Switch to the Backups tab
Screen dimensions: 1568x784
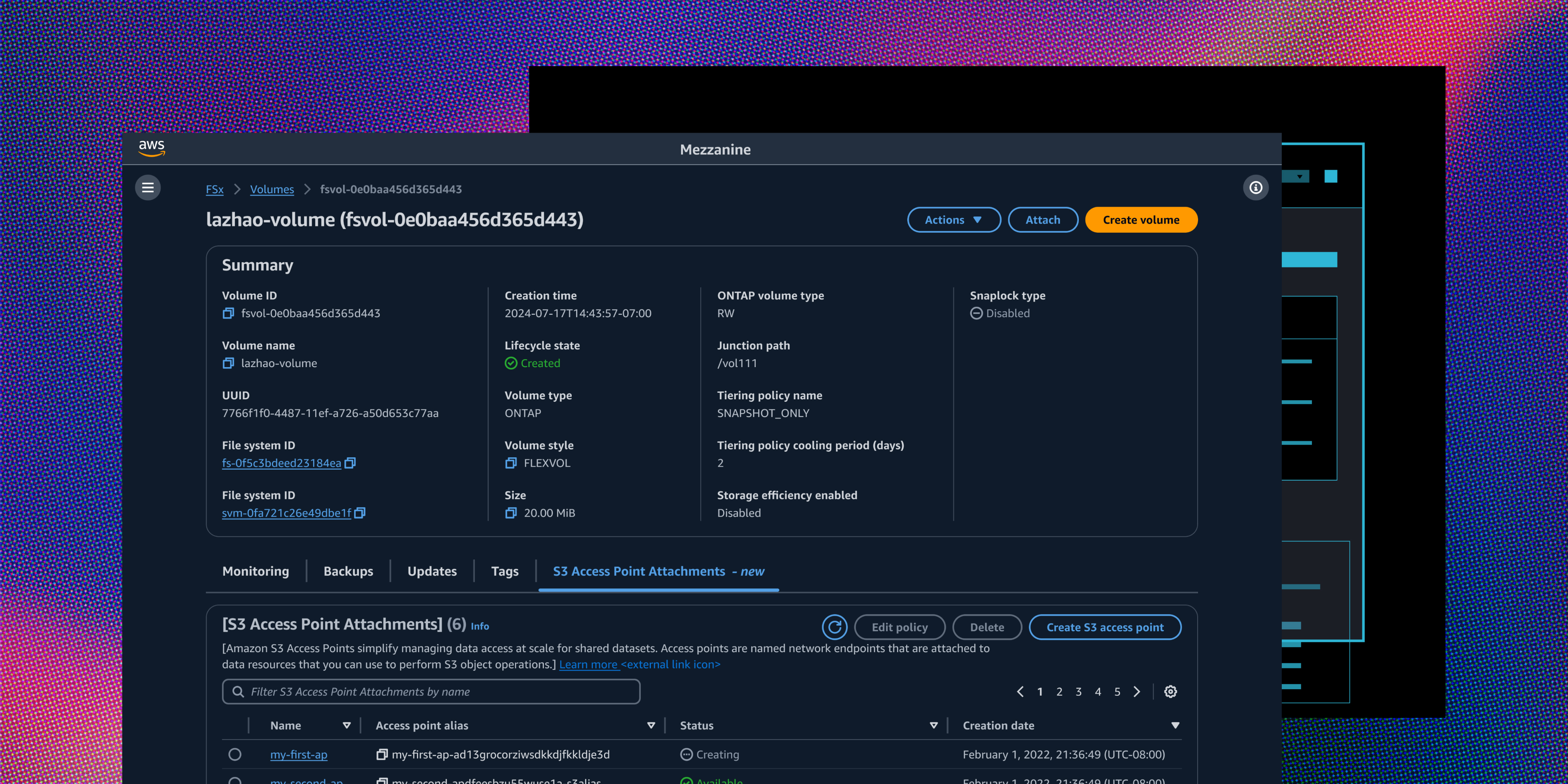[x=348, y=571]
